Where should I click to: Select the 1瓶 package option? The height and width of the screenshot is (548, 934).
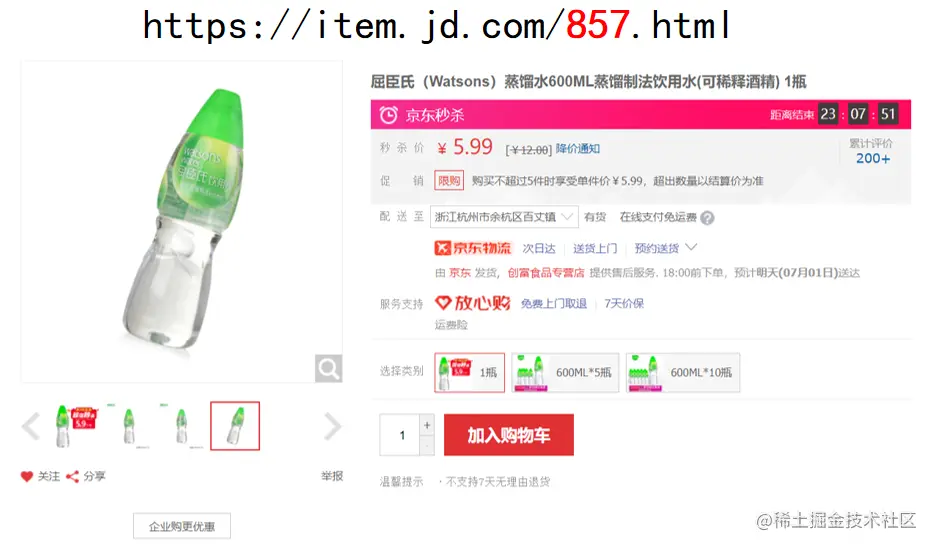click(469, 372)
